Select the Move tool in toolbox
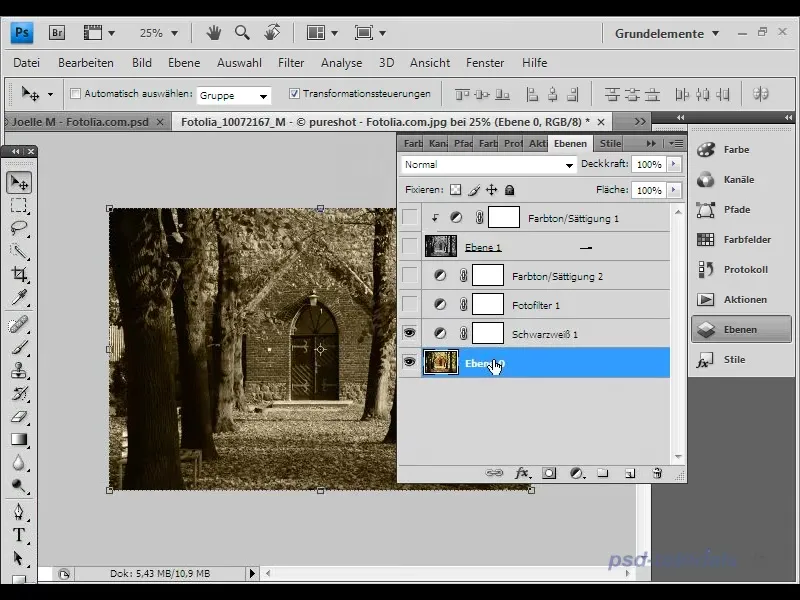The height and width of the screenshot is (600, 800). pos(19,183)
